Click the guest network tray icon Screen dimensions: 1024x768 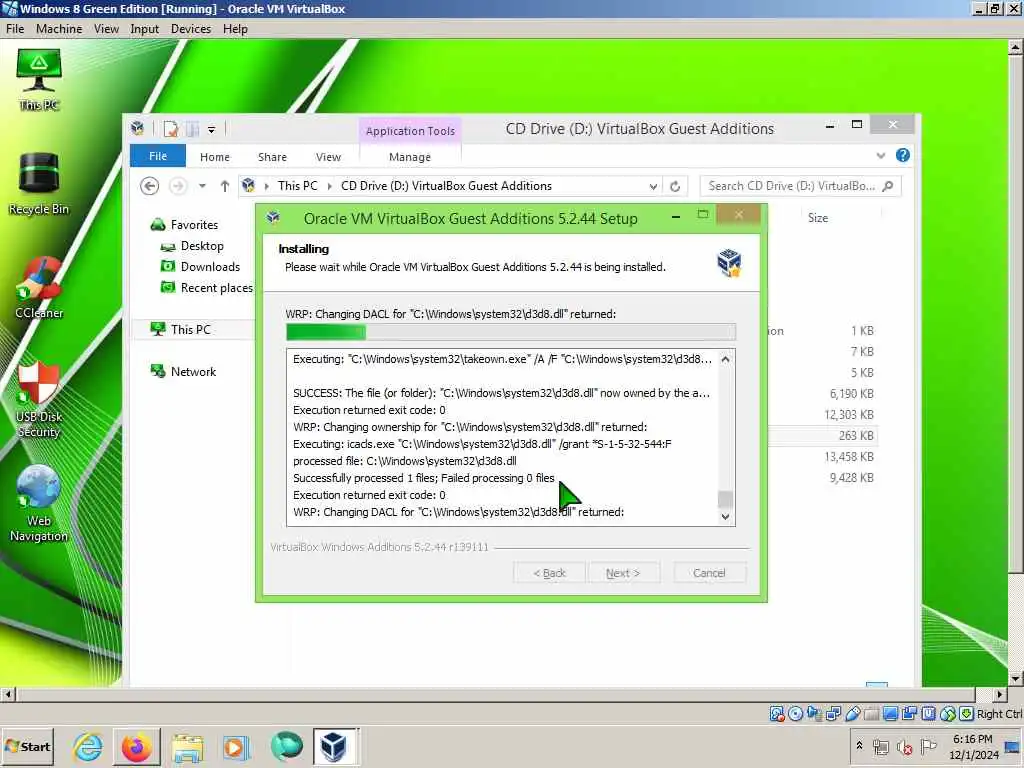click(x=880, y=746)
